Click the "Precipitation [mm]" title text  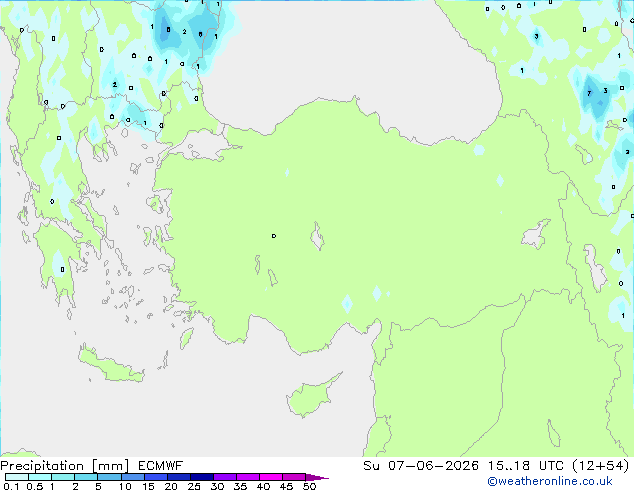[65, 466]
